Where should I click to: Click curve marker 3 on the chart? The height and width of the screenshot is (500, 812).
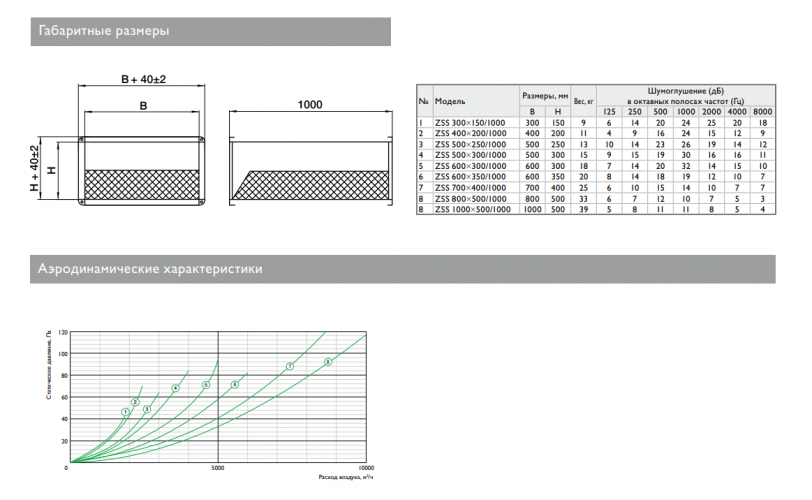[x=147, y=409]
